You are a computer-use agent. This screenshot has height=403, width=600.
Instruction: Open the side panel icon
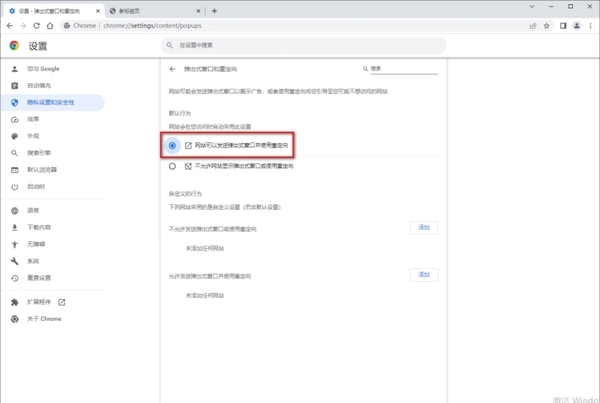[563, 26]
